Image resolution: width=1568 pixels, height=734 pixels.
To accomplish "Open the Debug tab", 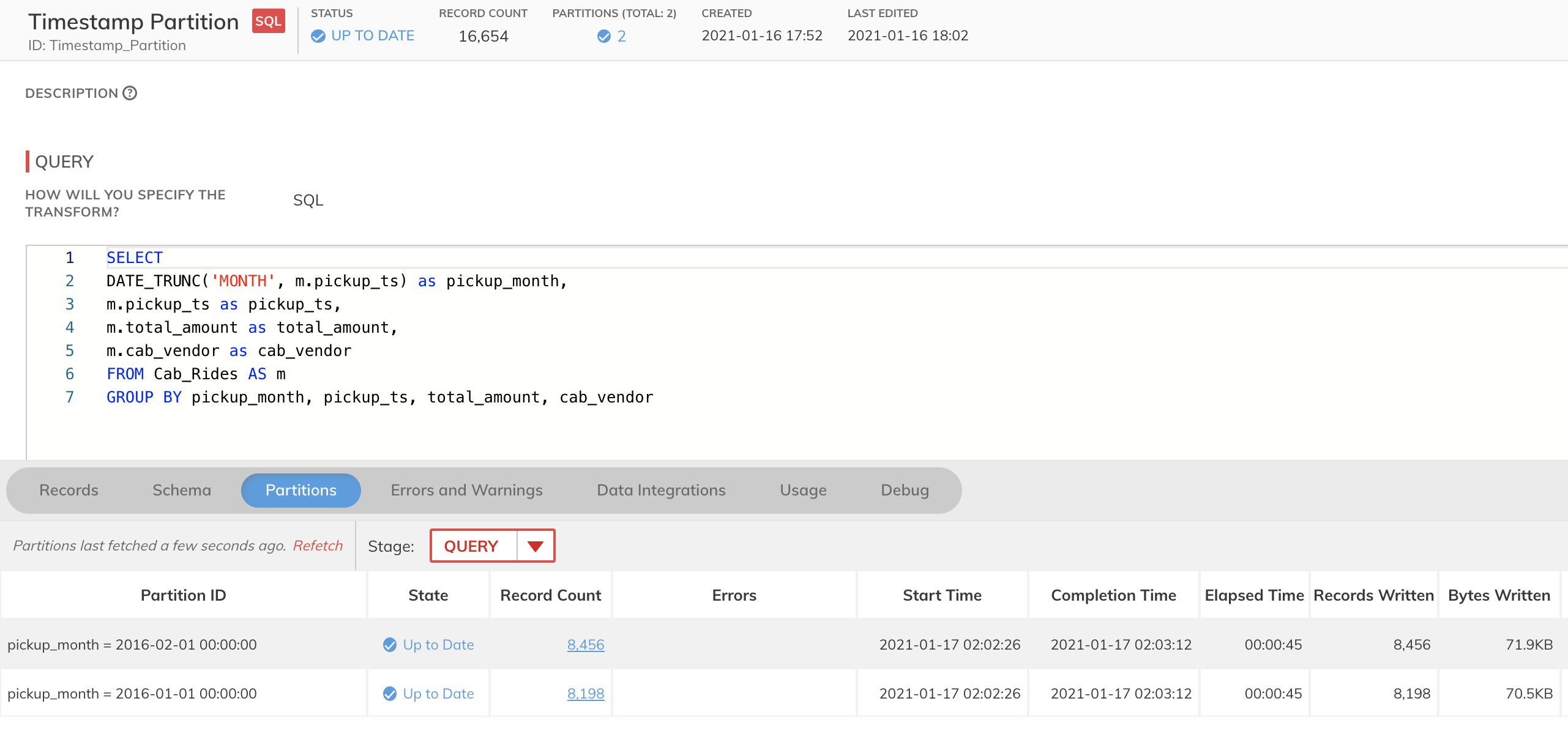I will 905,490.
